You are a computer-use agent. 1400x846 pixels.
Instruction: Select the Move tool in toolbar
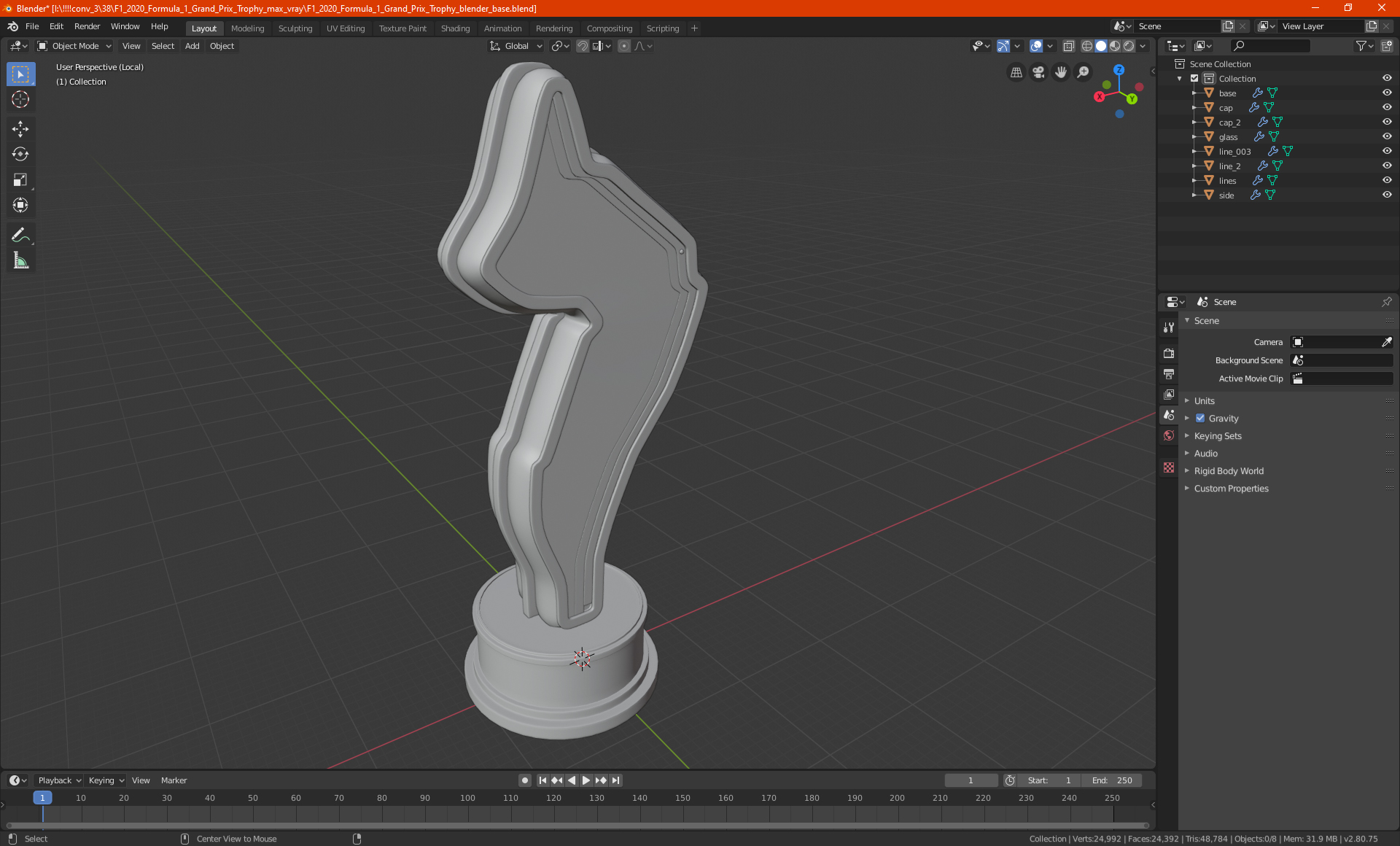20,127
